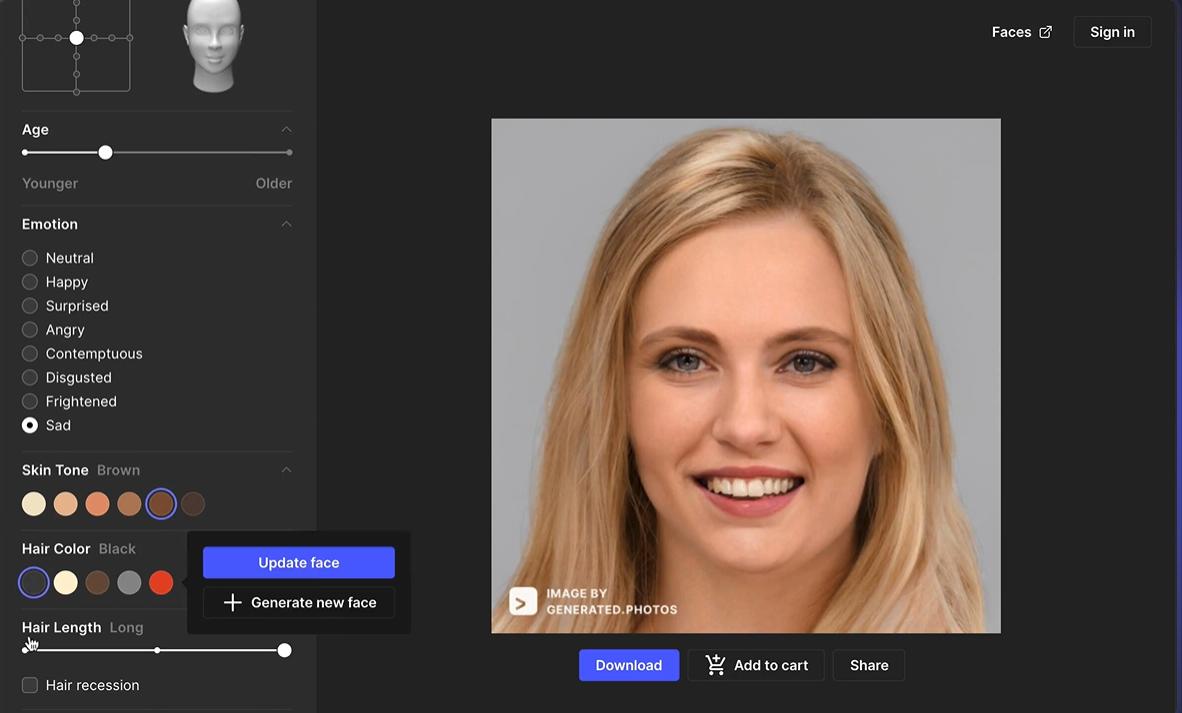Click the head pose grid center handle
Image resolution: width=1182 pixels, height=713 pixels.
pyautogui.click(x=76, y=38)
